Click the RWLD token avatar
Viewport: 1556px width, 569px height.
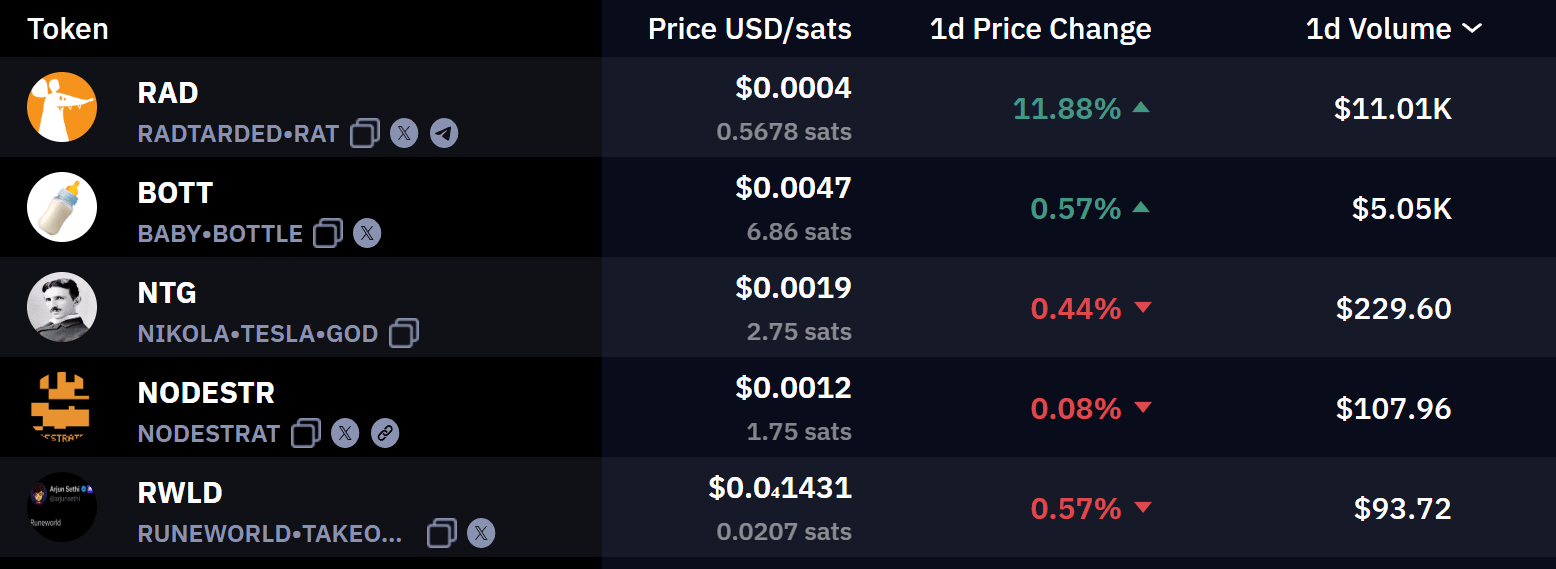pos(62,507)
